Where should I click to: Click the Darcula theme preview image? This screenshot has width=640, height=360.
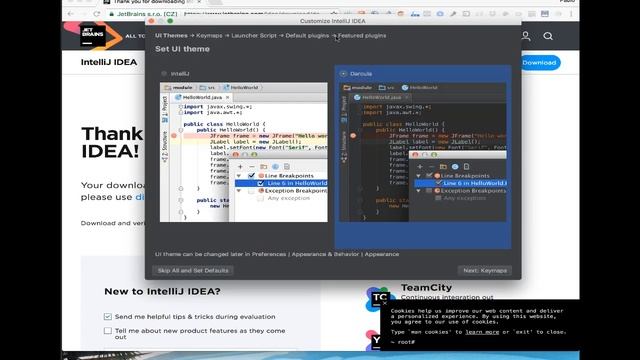coord(423,153)
